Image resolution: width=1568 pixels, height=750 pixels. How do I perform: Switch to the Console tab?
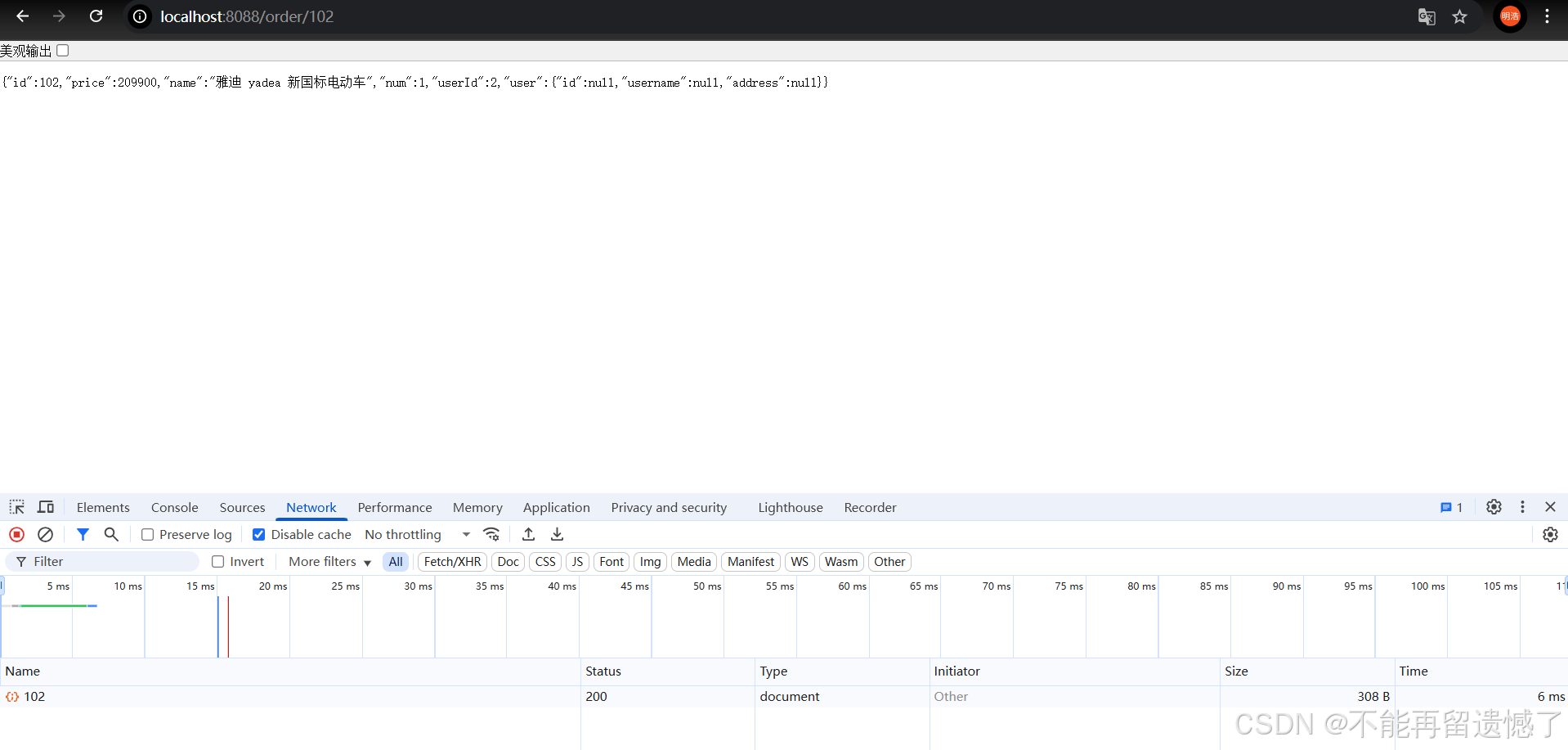175,507
